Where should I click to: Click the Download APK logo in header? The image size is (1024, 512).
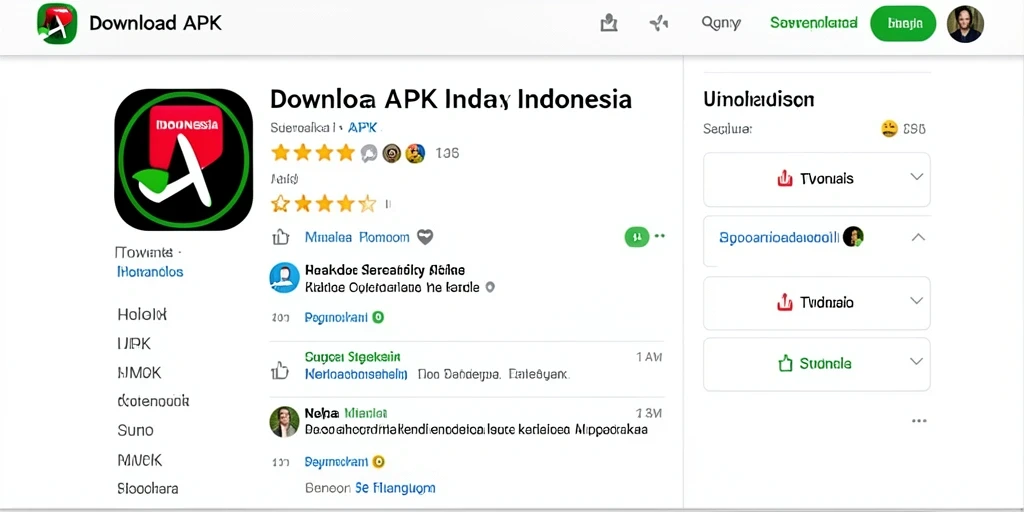click(57, 24)
